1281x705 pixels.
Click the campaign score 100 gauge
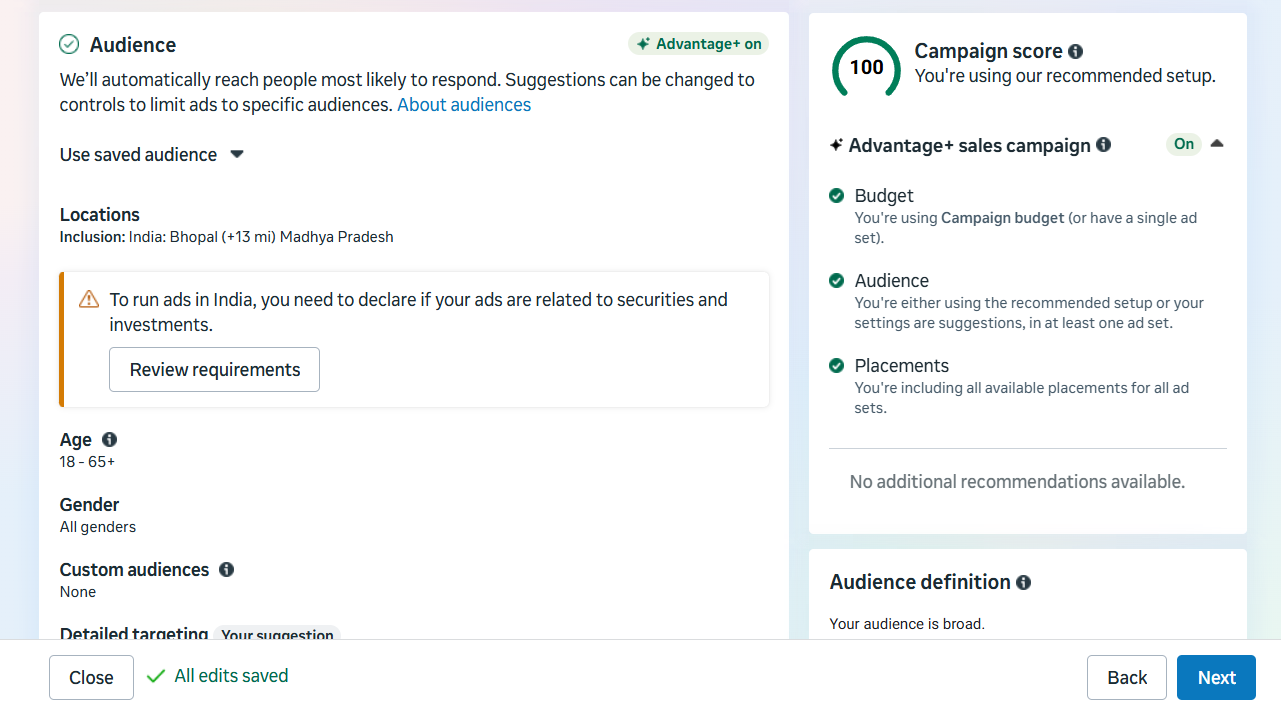click(x=866, y=68)
